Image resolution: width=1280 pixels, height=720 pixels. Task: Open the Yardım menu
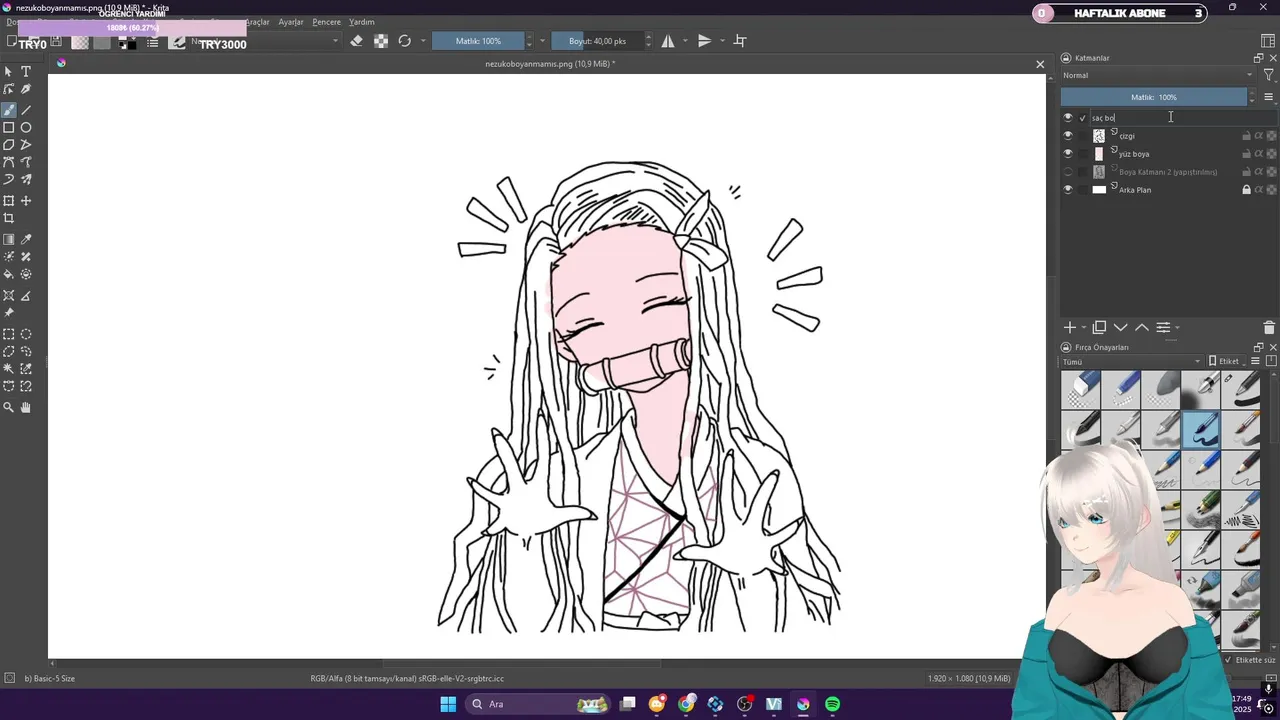(x=362, y=22)
